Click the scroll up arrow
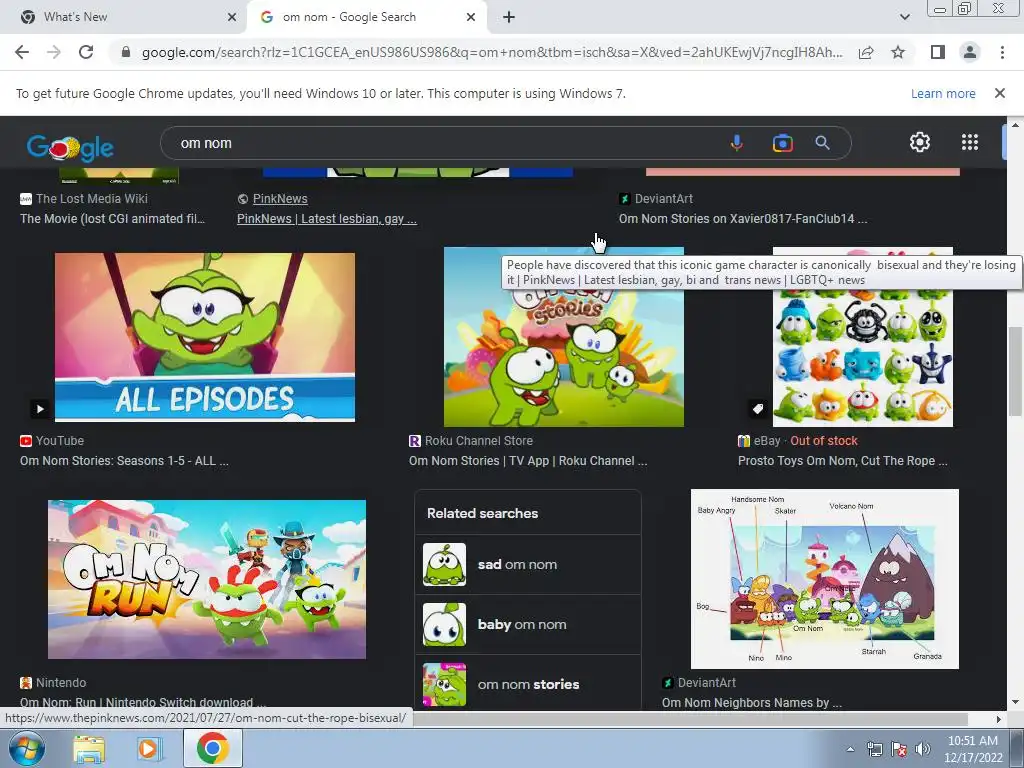Image resolution: width=1024 pixels, height=768 pixels. (x=1014, y=124)
